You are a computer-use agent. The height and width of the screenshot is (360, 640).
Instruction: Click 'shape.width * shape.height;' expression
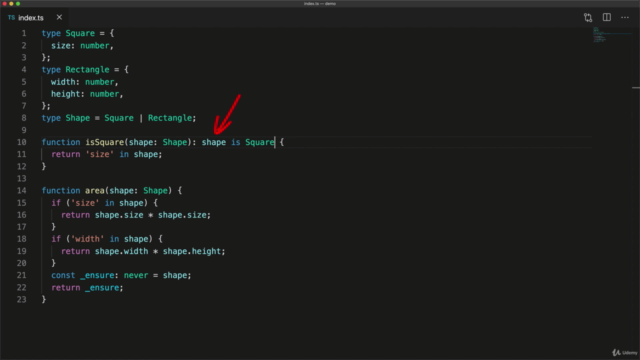160,251
